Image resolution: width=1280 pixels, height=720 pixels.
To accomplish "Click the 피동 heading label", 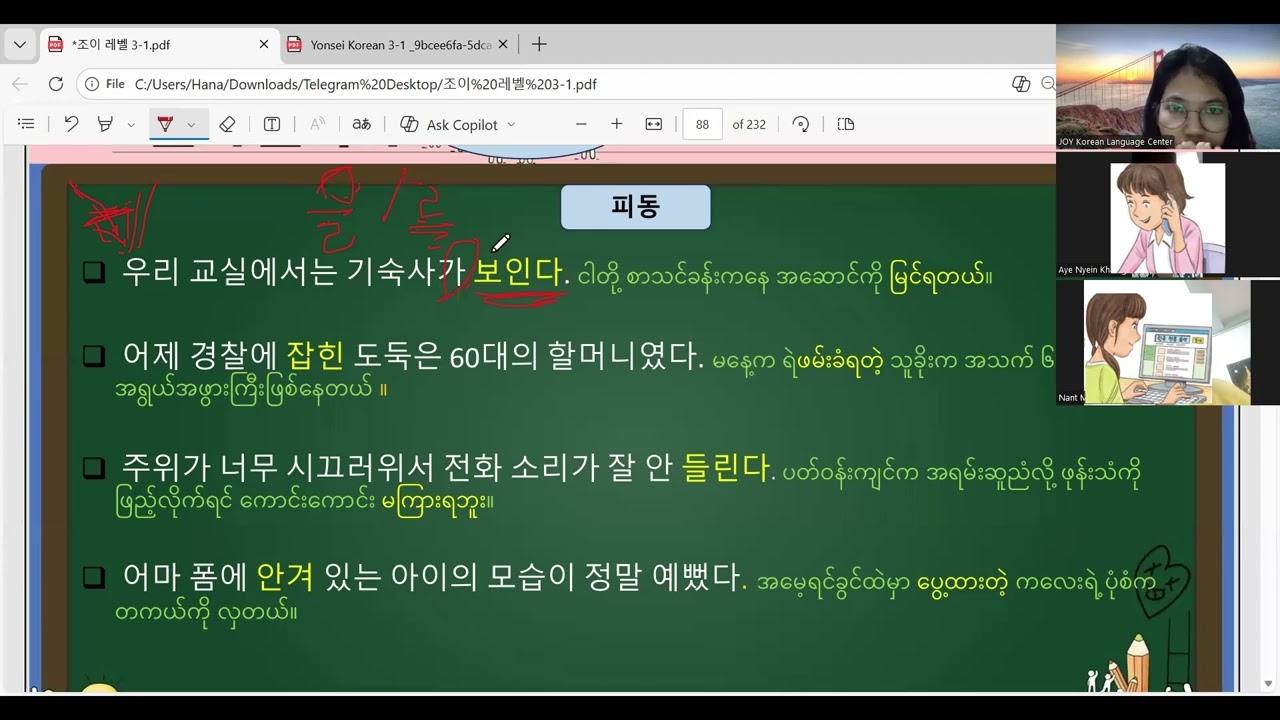I will click(x=636, y=207).
